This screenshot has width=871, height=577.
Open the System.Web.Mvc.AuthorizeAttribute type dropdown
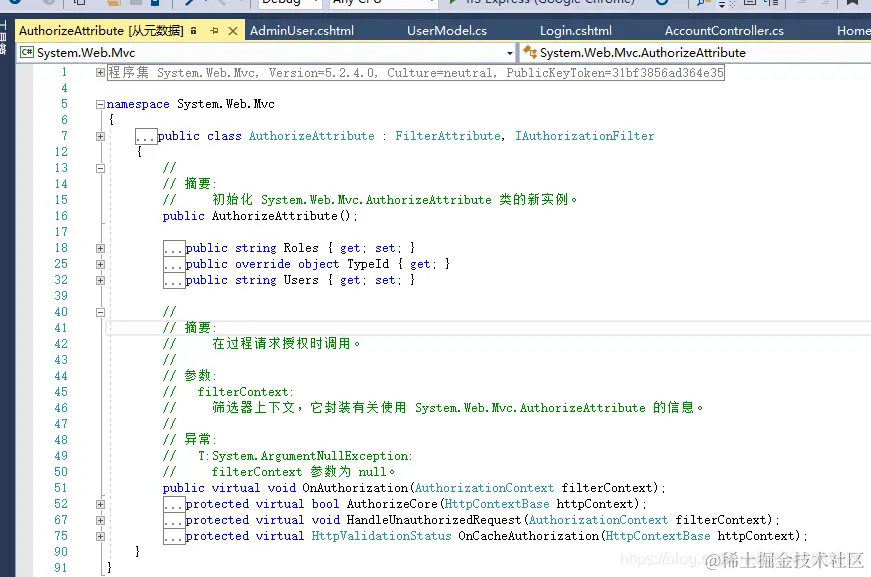[695, 53]
